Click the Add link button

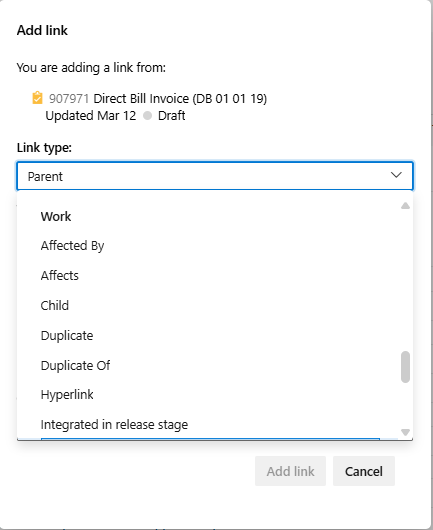(290, 471)
